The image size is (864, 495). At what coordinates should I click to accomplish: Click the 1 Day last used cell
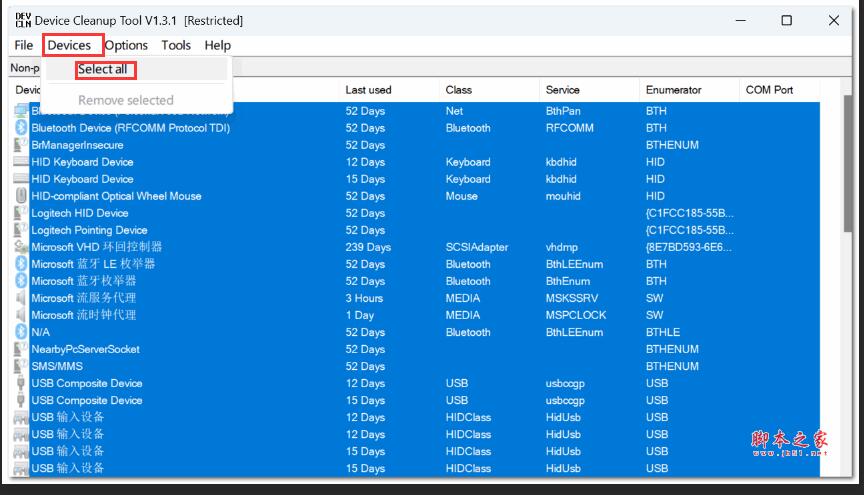360,315
